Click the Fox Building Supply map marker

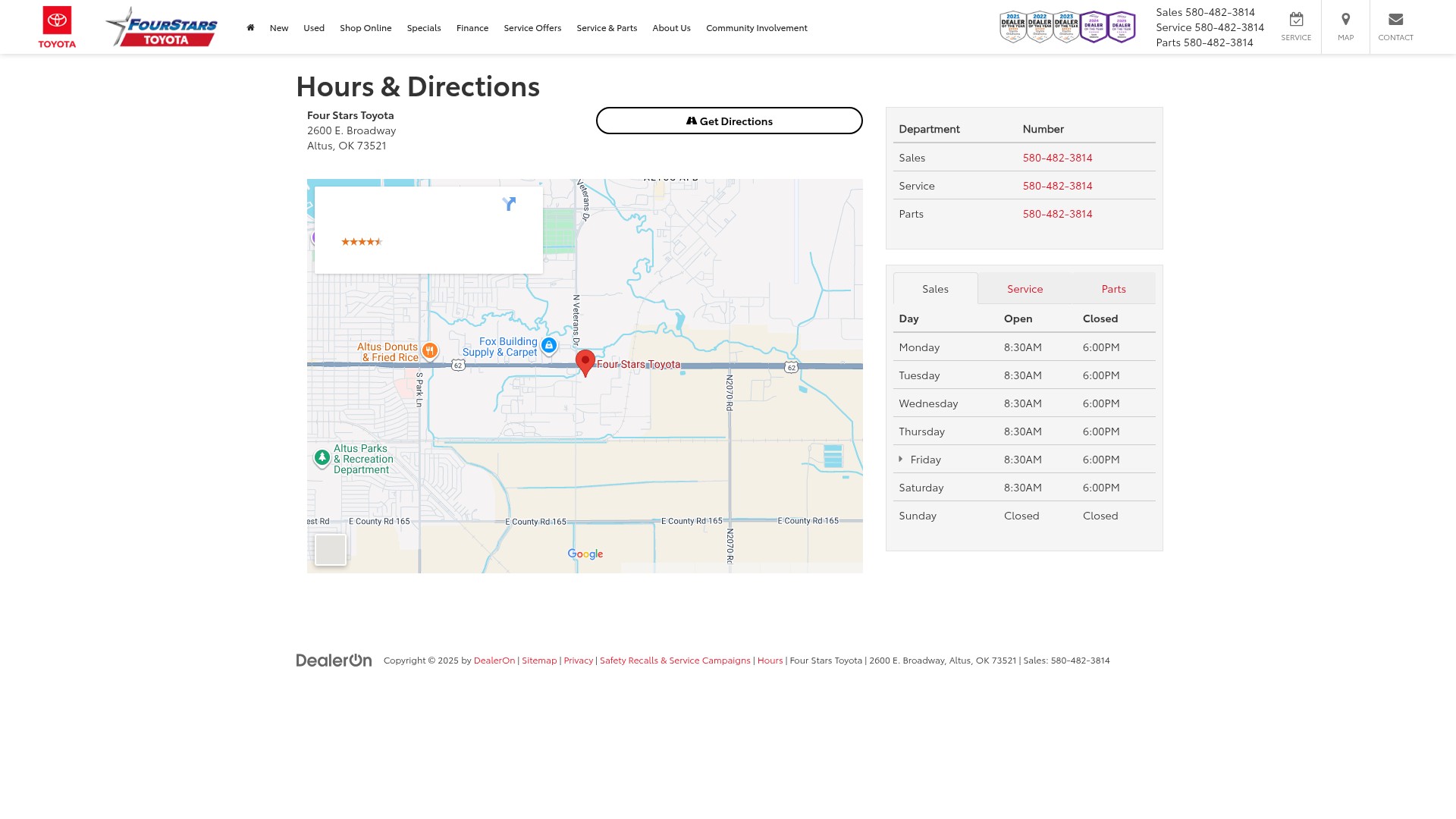pos(549,346)
